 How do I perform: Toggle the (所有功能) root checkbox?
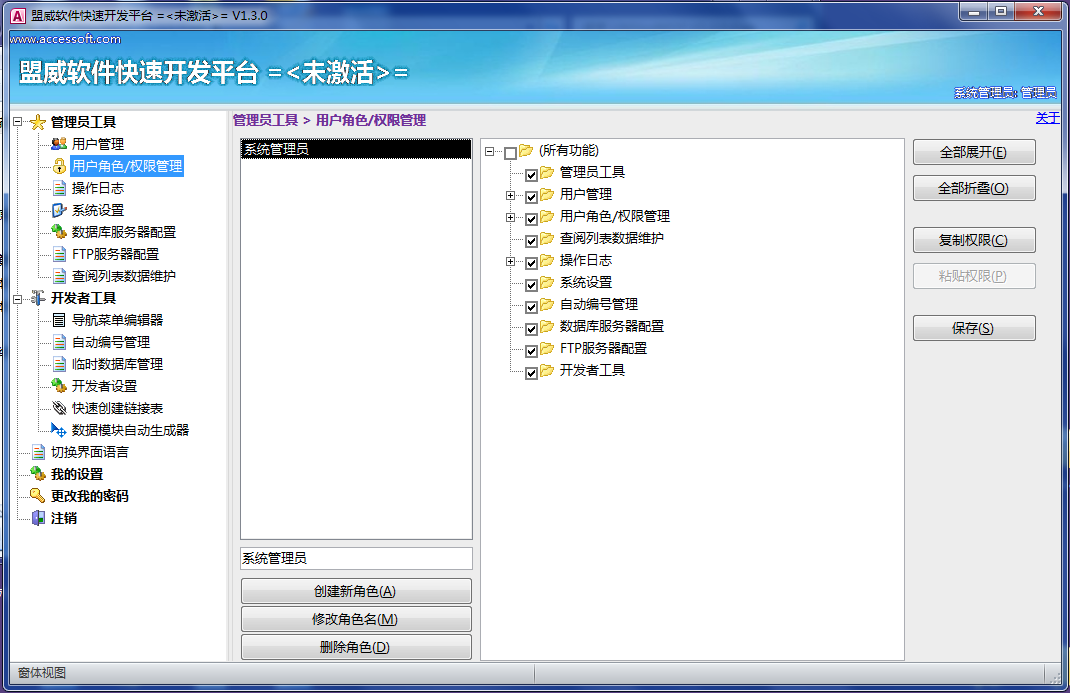coord(510,153)
